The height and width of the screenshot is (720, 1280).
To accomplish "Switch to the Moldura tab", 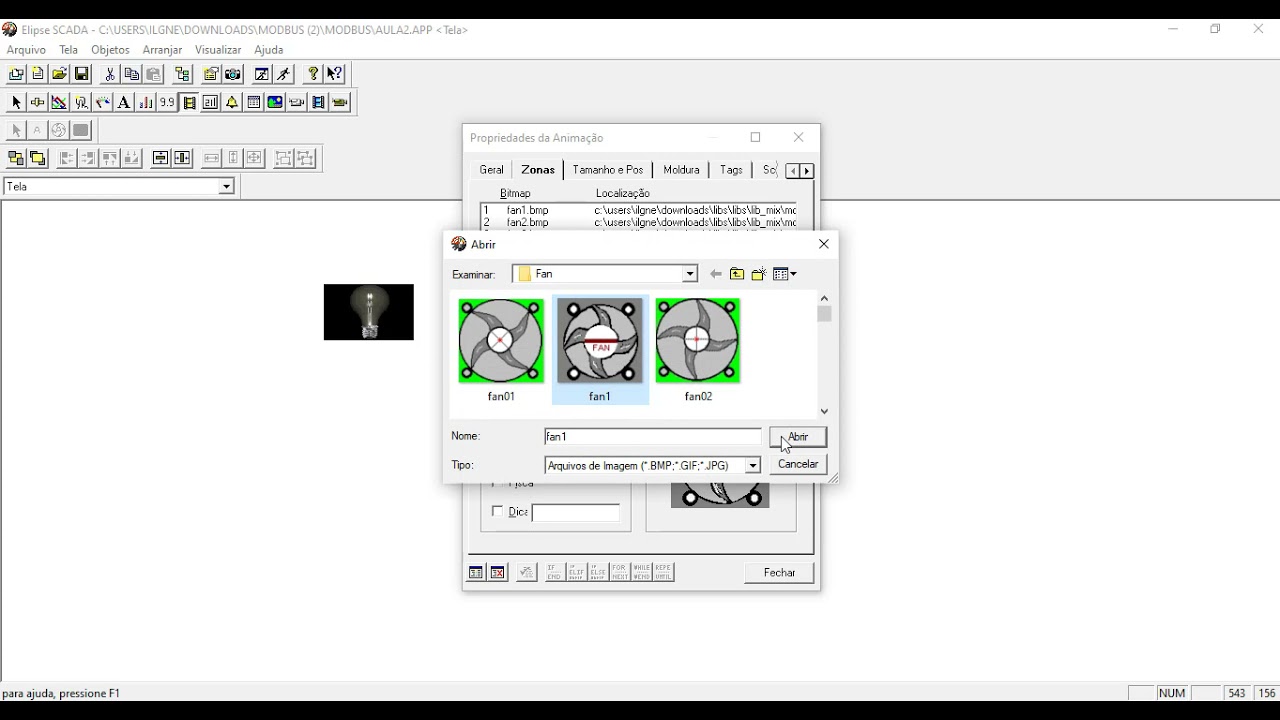I will pyautogui.click(x=681, y=170).
